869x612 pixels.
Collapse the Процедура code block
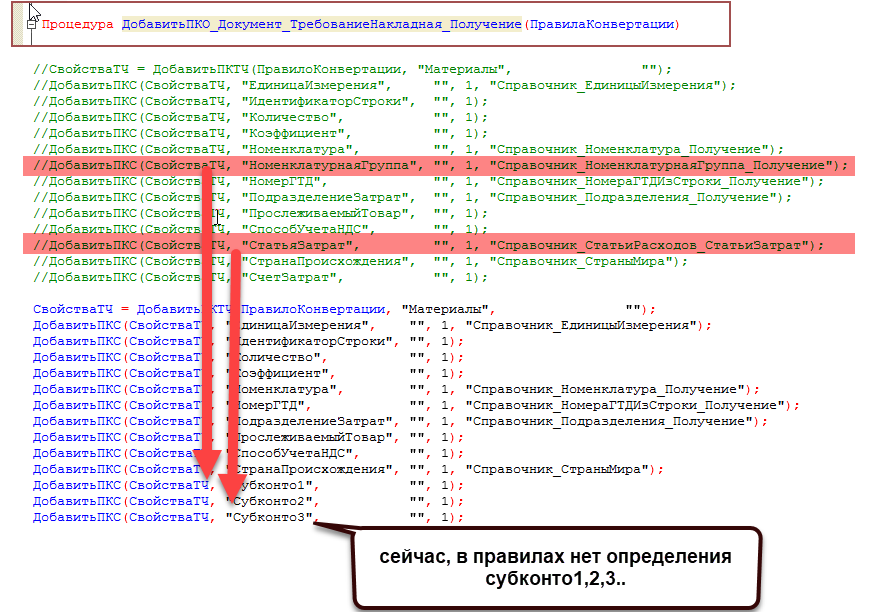[x=31, y=23]
